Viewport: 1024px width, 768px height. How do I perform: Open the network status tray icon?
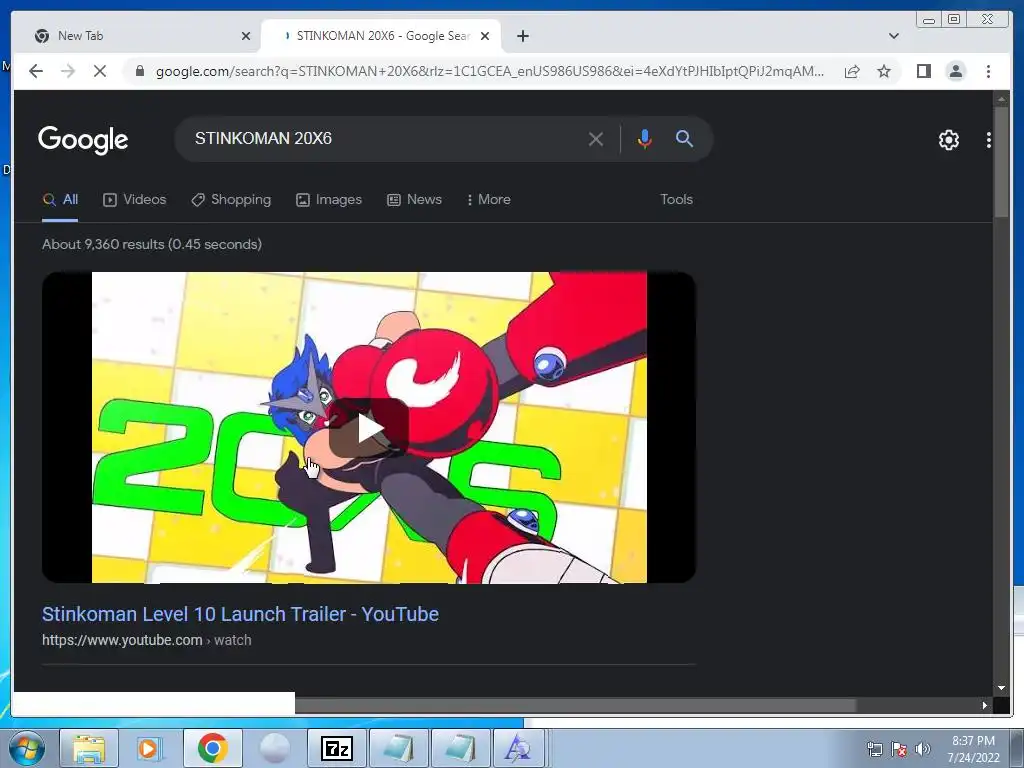(x=874, y=749)
